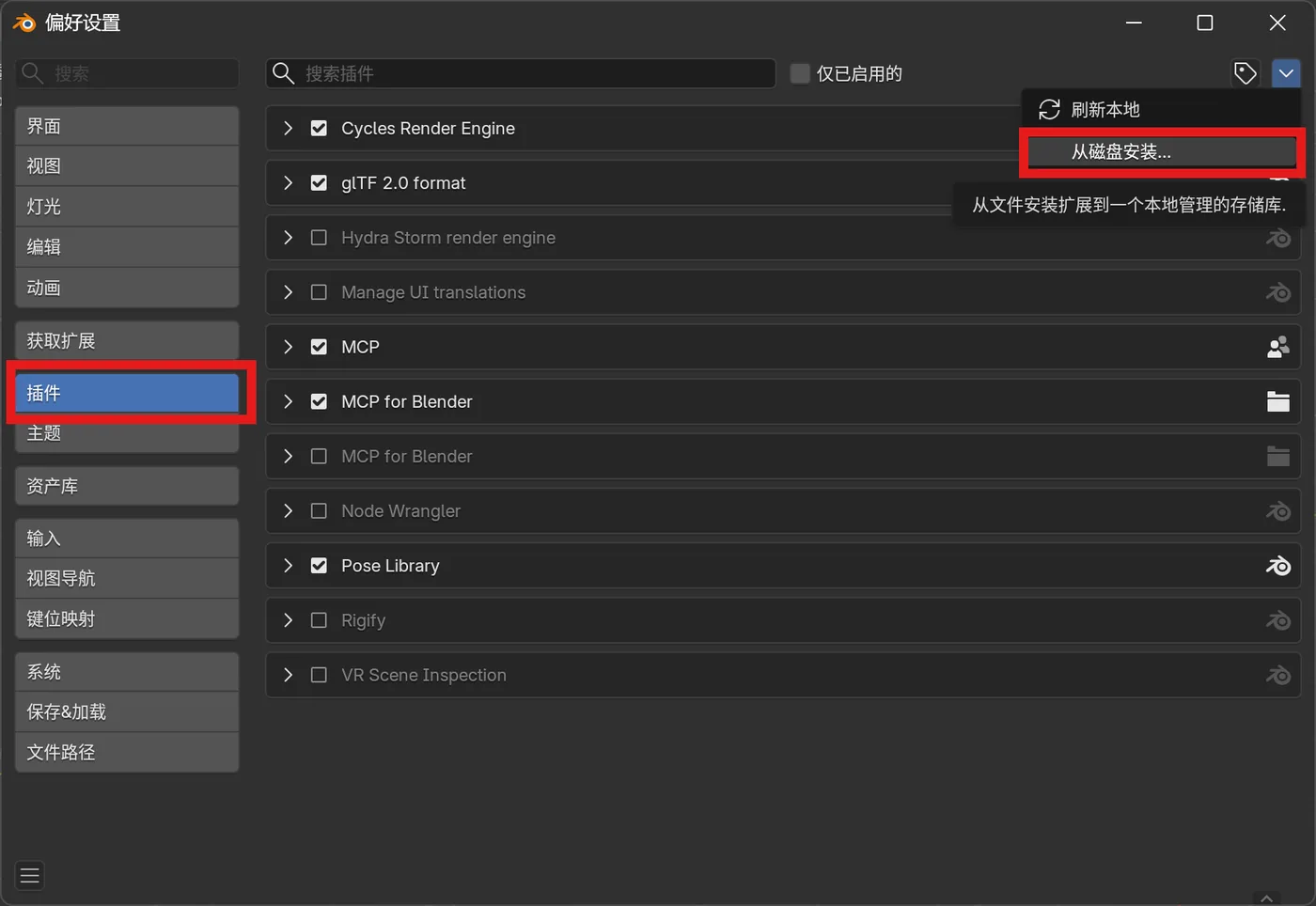Open the 保存&加载 tab
Image resolution: width=1316 pixels, height=906 pixels.
tap(127, 712)
